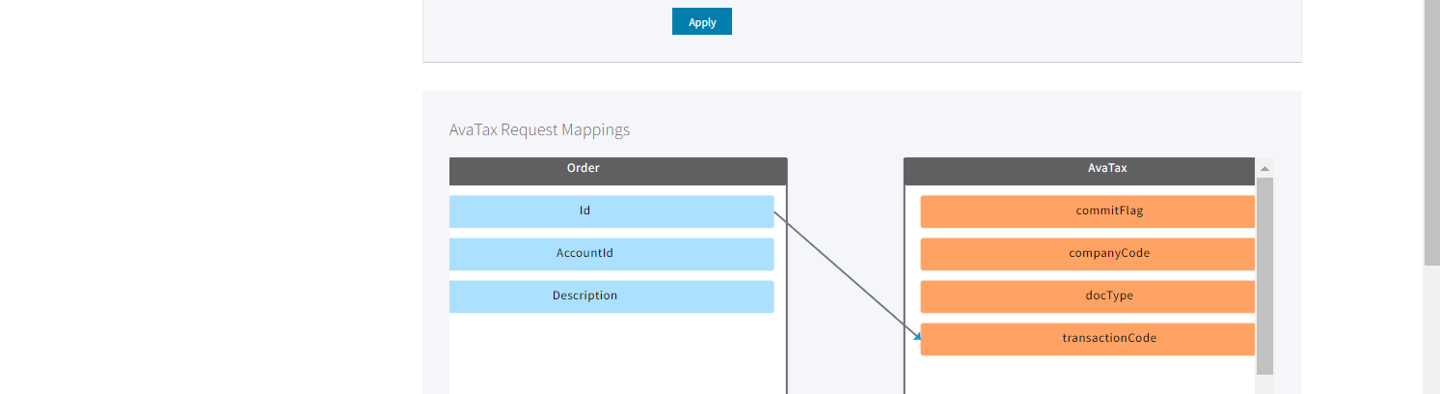The width and height of the screenshot is (1440, 394).
Task: Click the Order column header
Action: point(618,171)
